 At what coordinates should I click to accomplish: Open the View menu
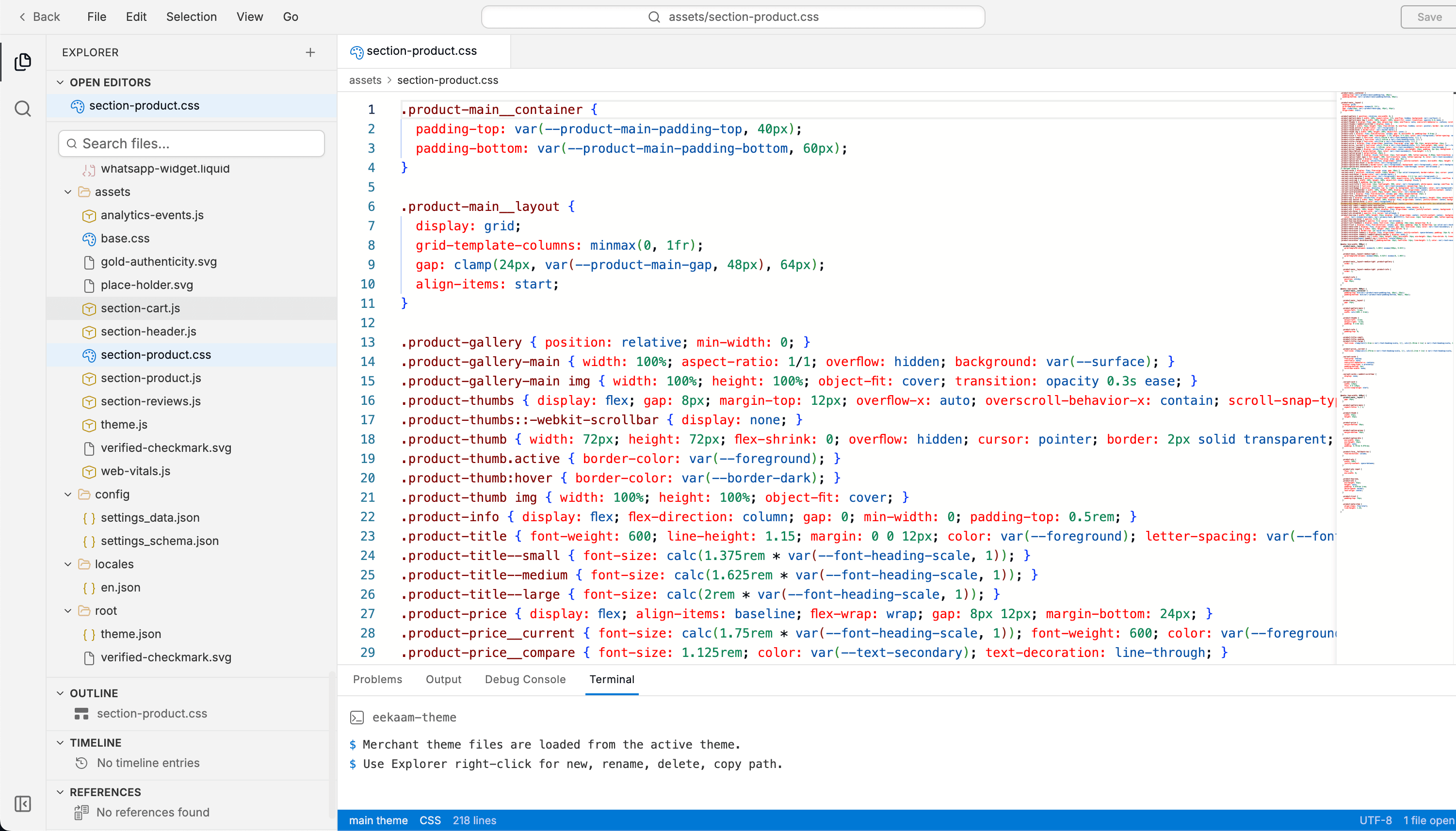pos(249,16)
